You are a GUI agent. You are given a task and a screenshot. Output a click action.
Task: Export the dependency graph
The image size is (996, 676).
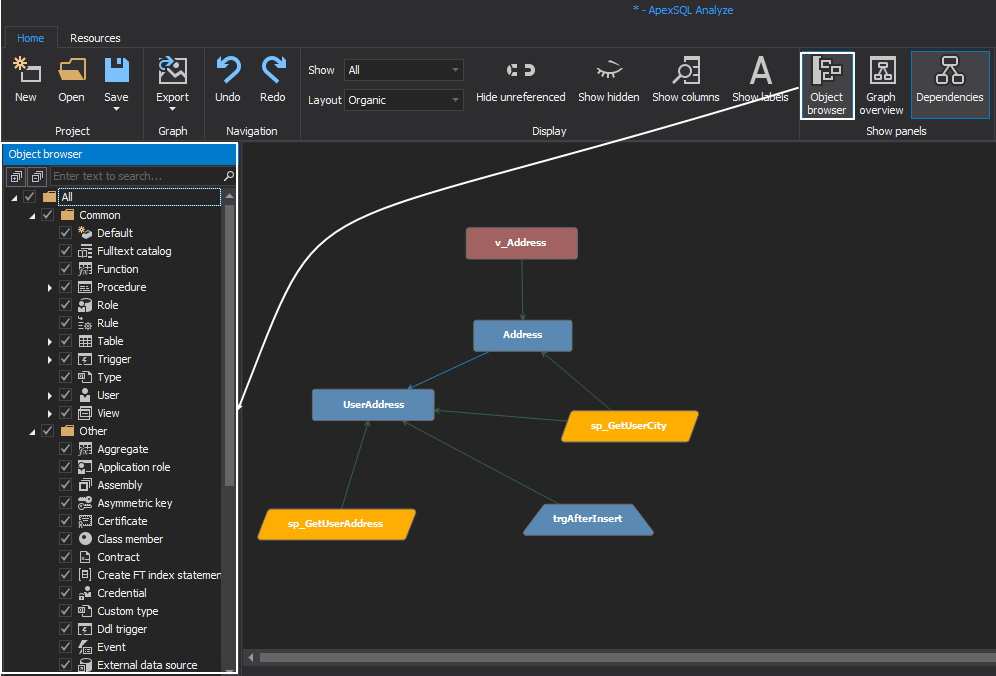[x=172, y=80]
